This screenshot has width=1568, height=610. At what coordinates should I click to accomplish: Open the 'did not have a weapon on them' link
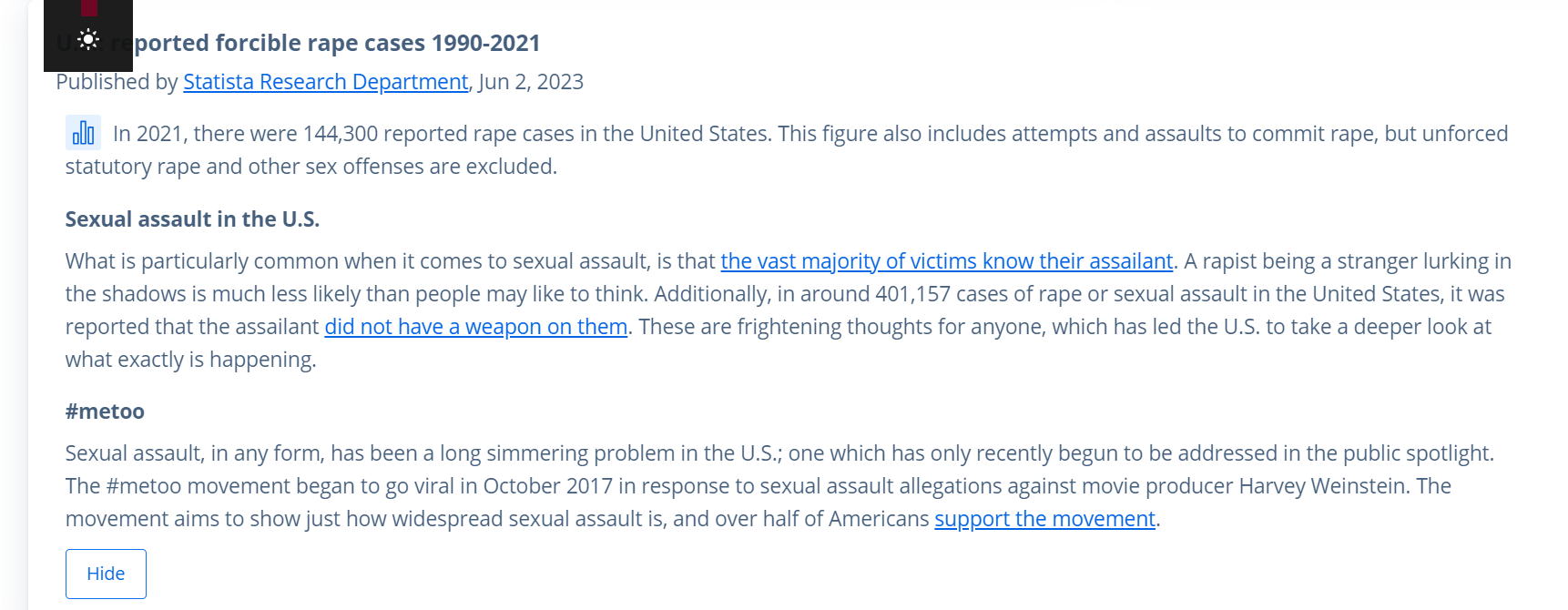[476, 327]
